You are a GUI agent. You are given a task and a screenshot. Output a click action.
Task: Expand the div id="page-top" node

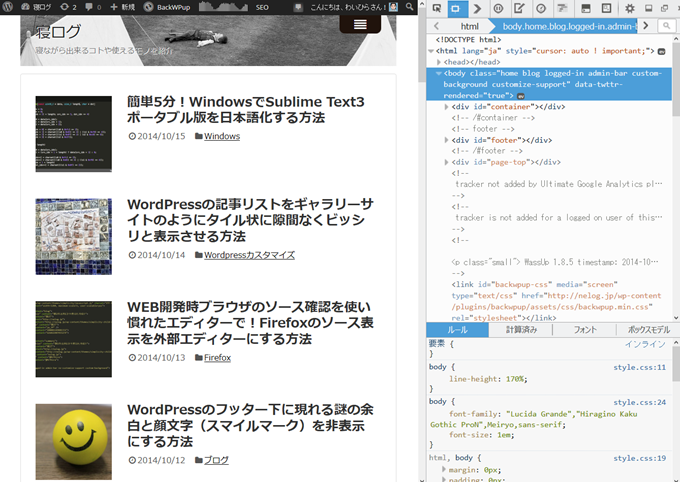(446, 162)
